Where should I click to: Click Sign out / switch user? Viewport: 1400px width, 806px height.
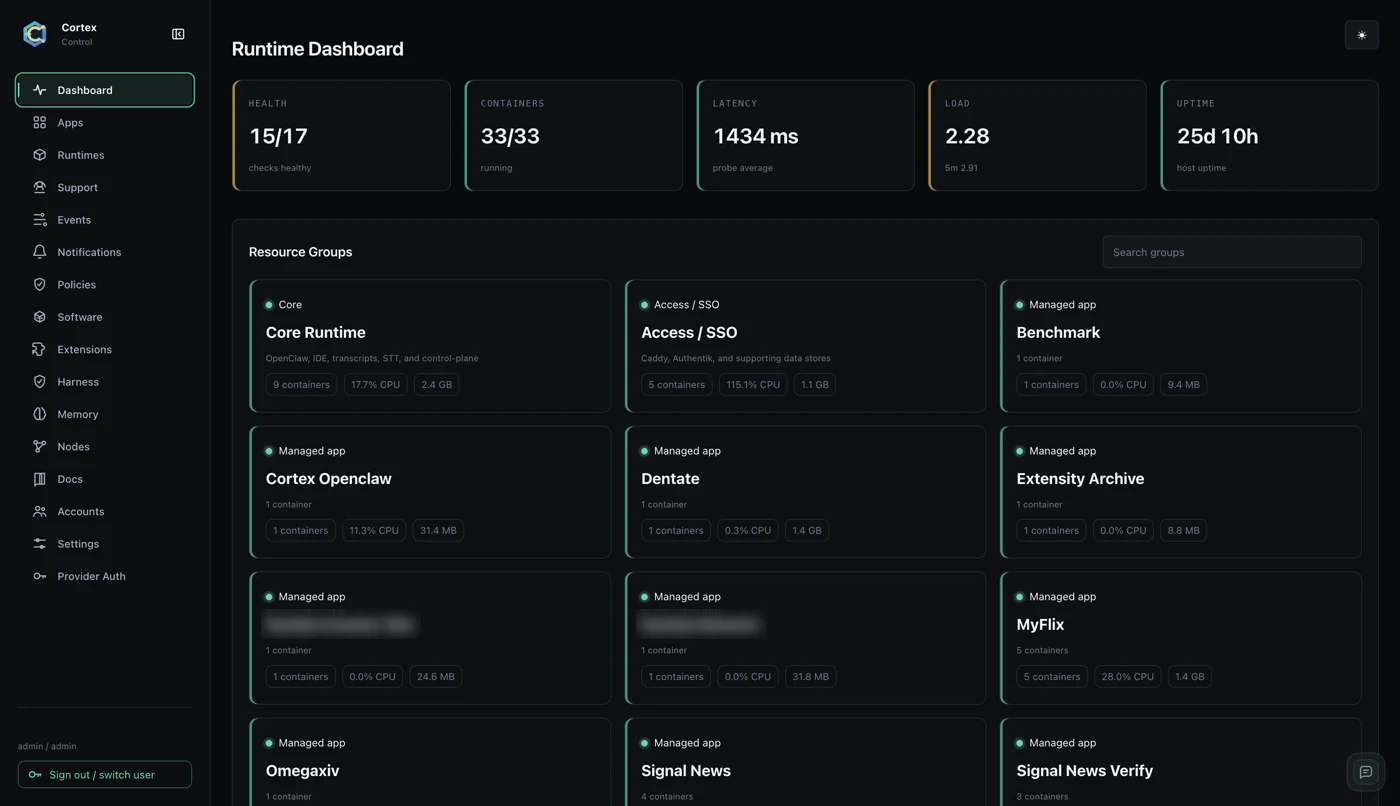pyautogui.click(x=105, y=774)
